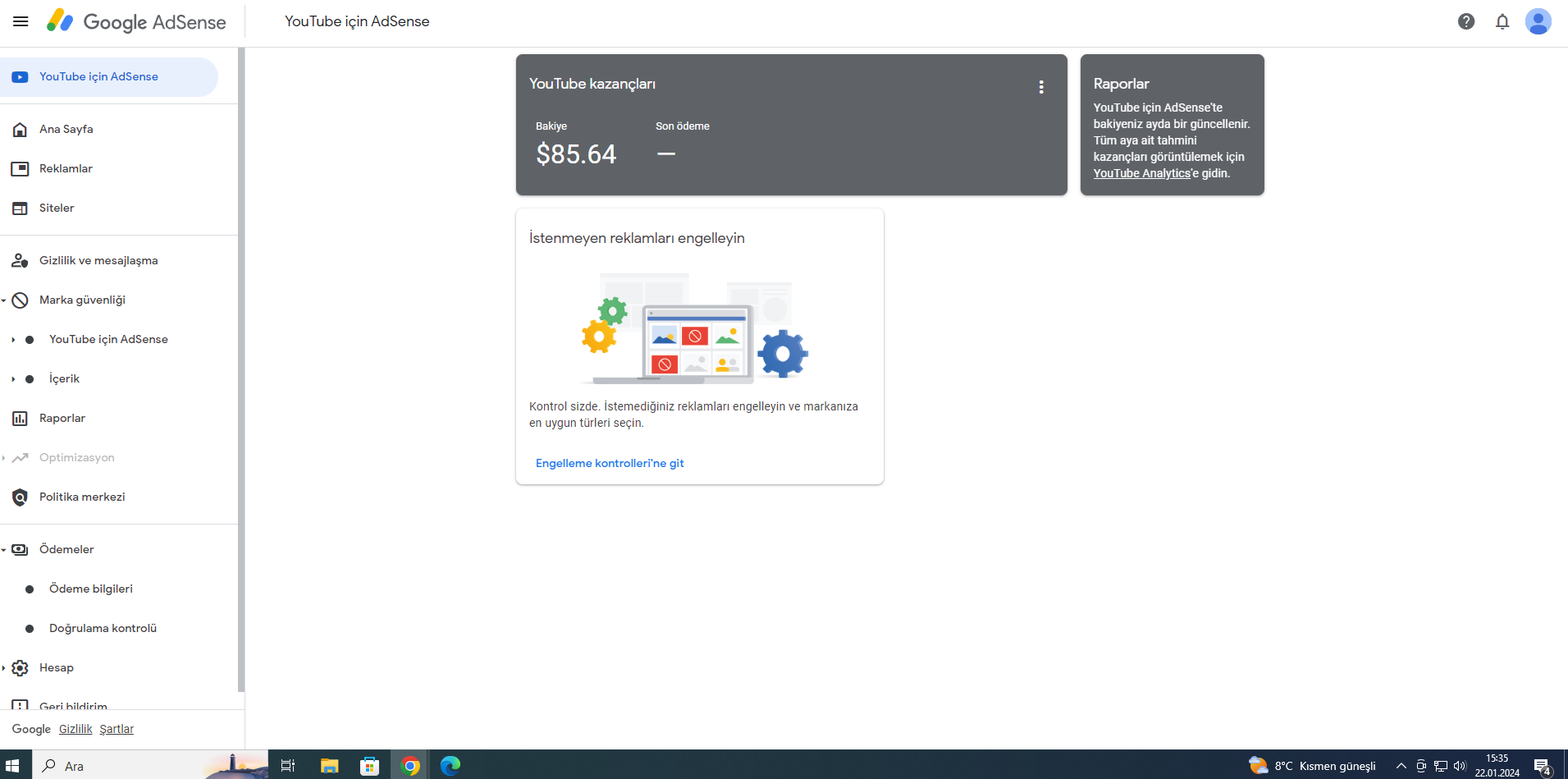Screen dimensions: 1568x779
Task: Select Ödeme bilgileri in the sidebar
Action: pyautogui.click(x=91, y=589)
